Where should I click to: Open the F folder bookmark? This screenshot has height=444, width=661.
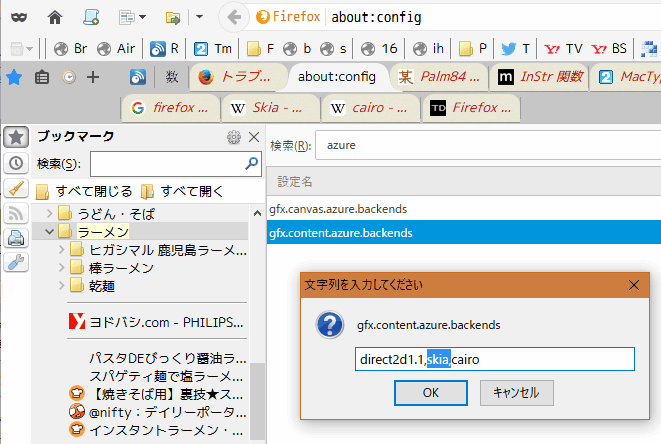tap(260, 48)
